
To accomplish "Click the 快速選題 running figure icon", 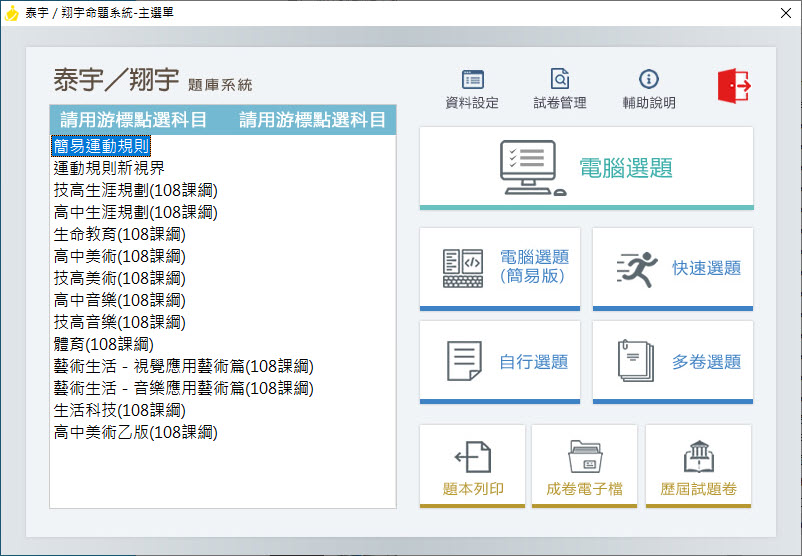I will pos(637,268).
